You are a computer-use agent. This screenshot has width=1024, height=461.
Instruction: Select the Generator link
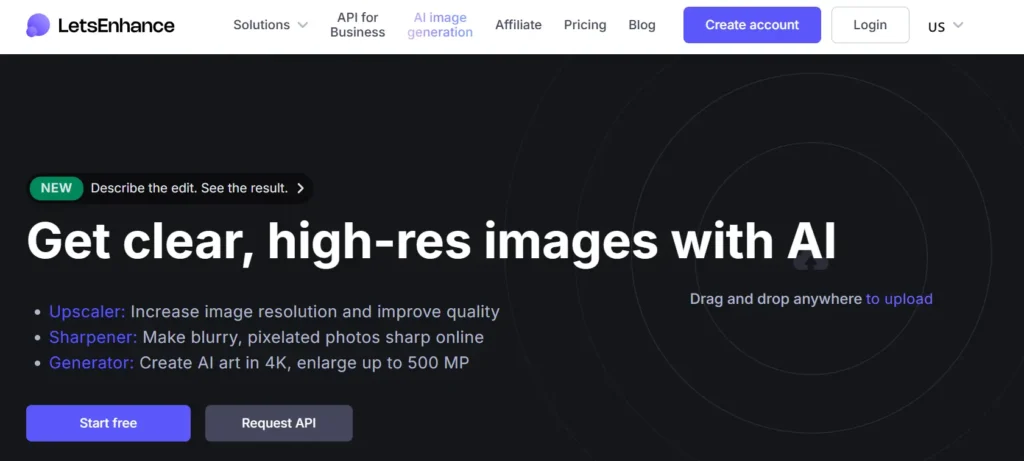point(91,363)
